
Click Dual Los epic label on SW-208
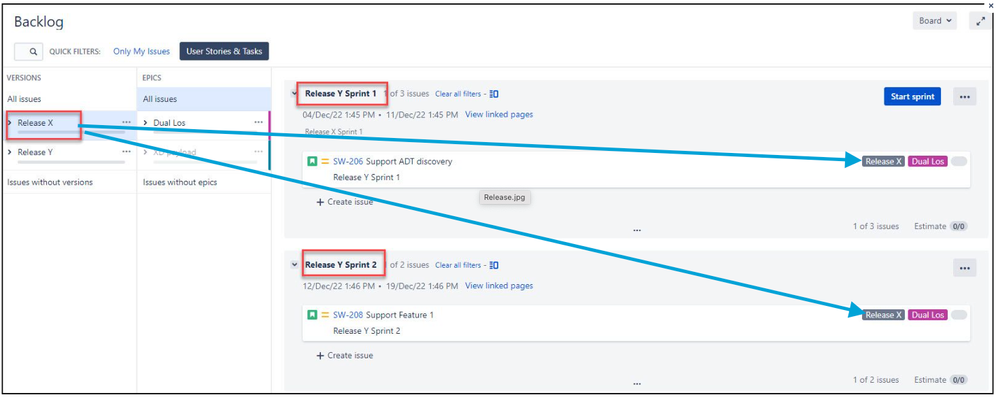(x=928, y=315)
